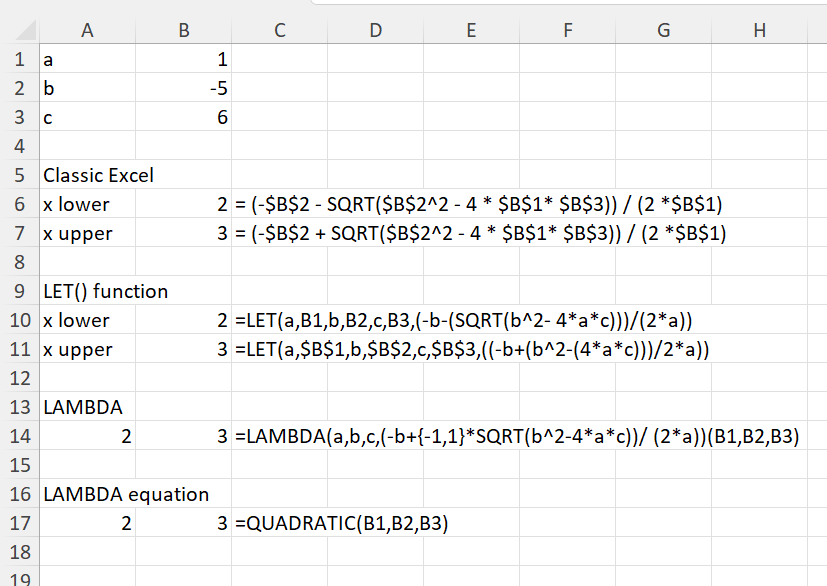The image size is (827, 586).
Task: Select the LET formula text in row 10
Action: pyautogui.click(x=462, y=321)
